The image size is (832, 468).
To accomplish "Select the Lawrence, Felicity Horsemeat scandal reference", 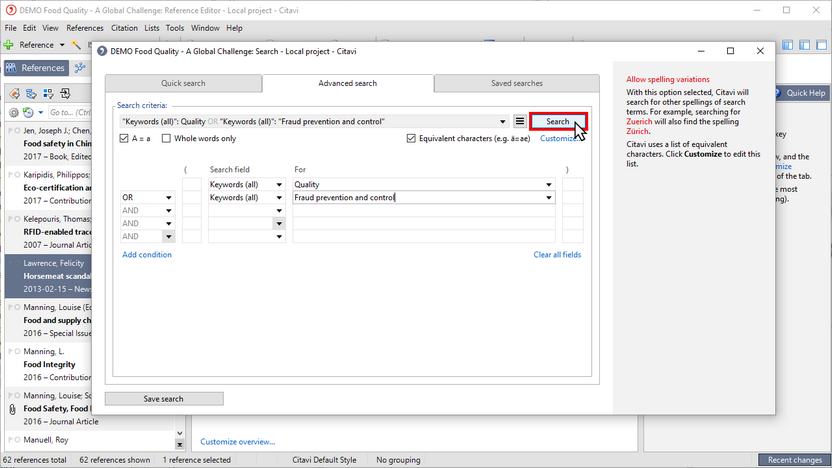I will click(x=48, y=276).
